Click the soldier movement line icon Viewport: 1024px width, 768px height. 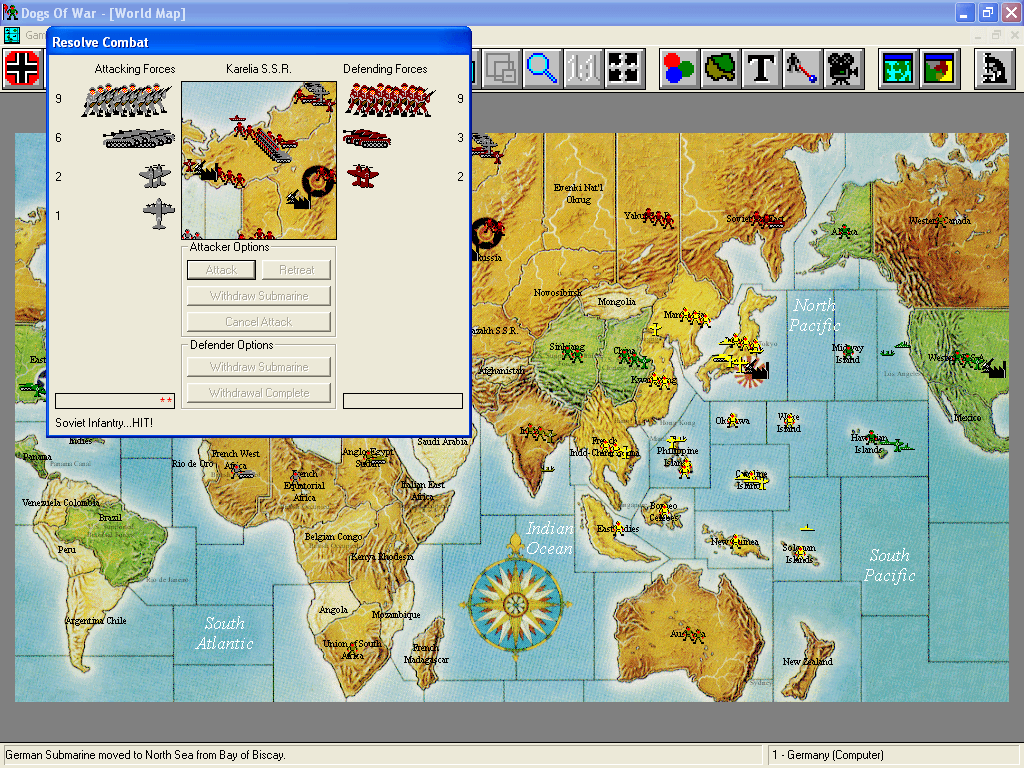[802, 69]
